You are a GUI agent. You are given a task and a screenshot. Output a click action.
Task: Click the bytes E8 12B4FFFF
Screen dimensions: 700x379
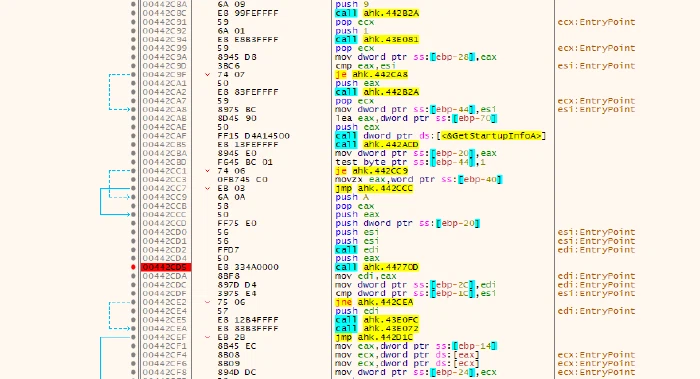248,320
